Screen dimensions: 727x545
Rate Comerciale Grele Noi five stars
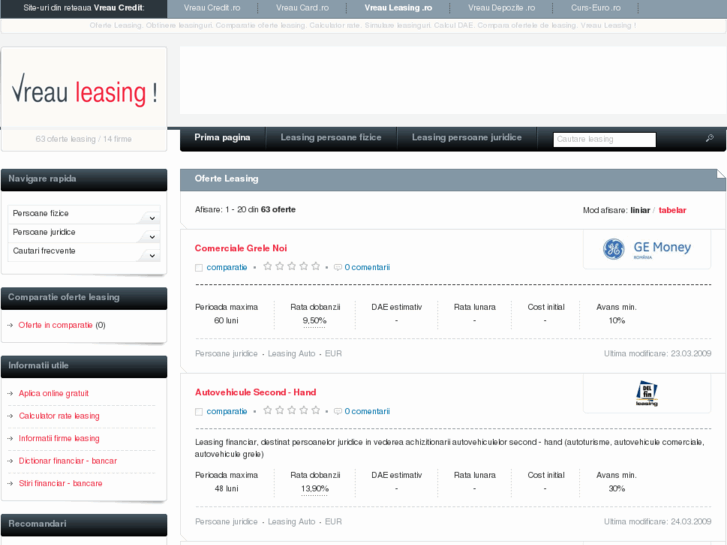click(316, 267)
